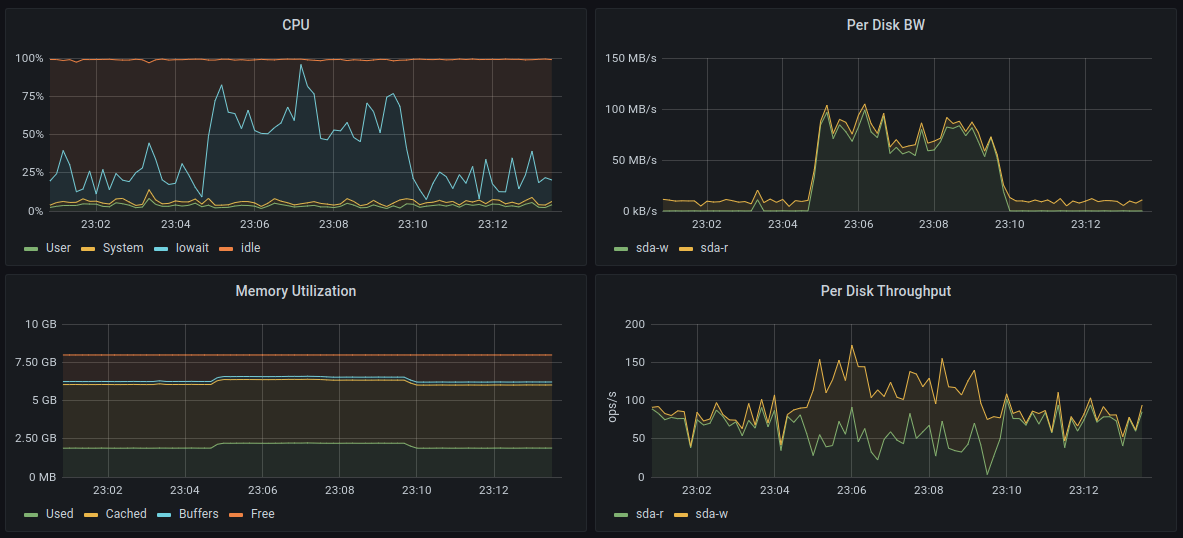Image resolution: width=1183 pixels, height=538 pixels.
Task: Toggle sda-r in Per Disk Throughput legend
Action: click(x=651, y=514)
